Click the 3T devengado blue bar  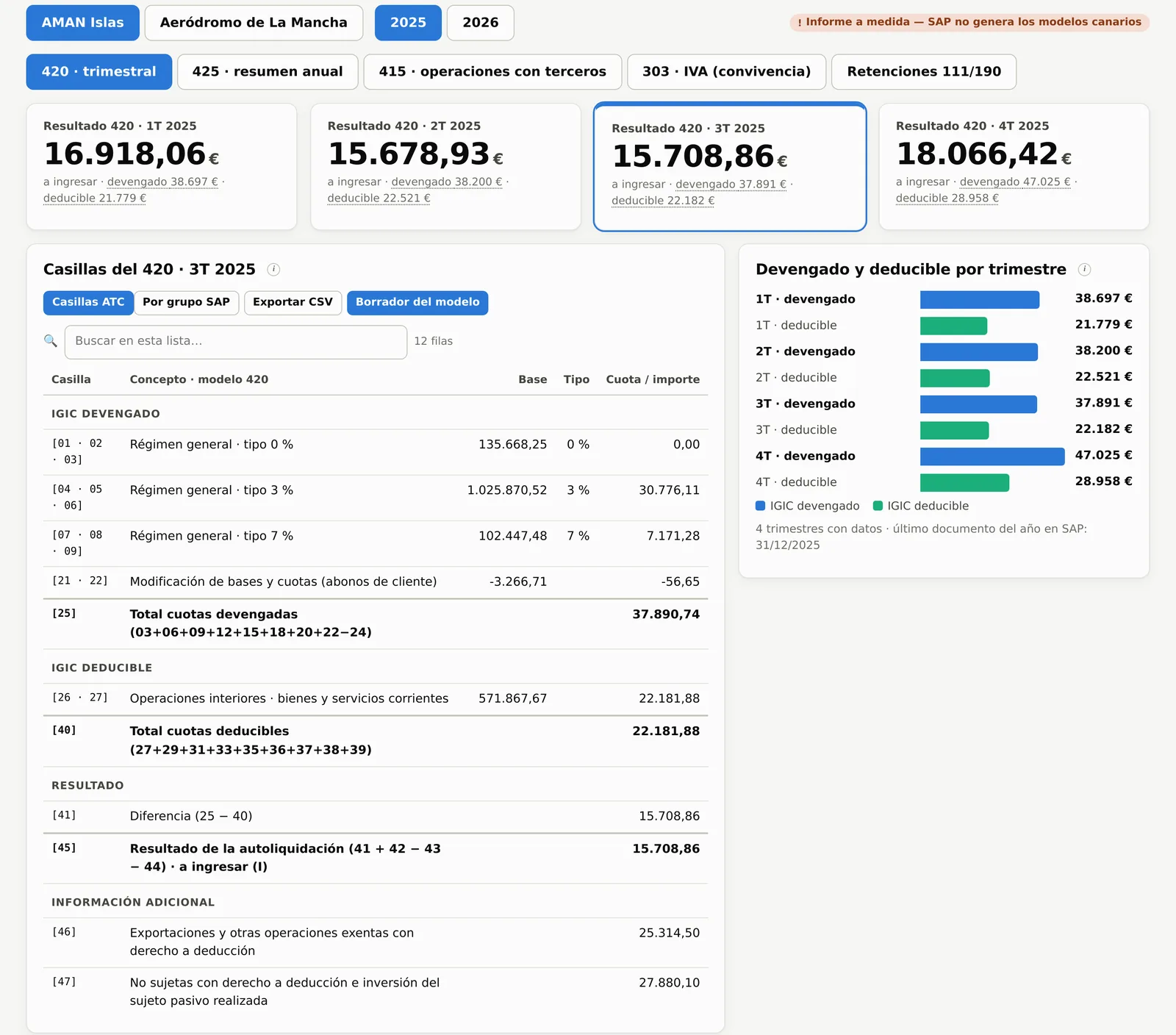(978, 404)
